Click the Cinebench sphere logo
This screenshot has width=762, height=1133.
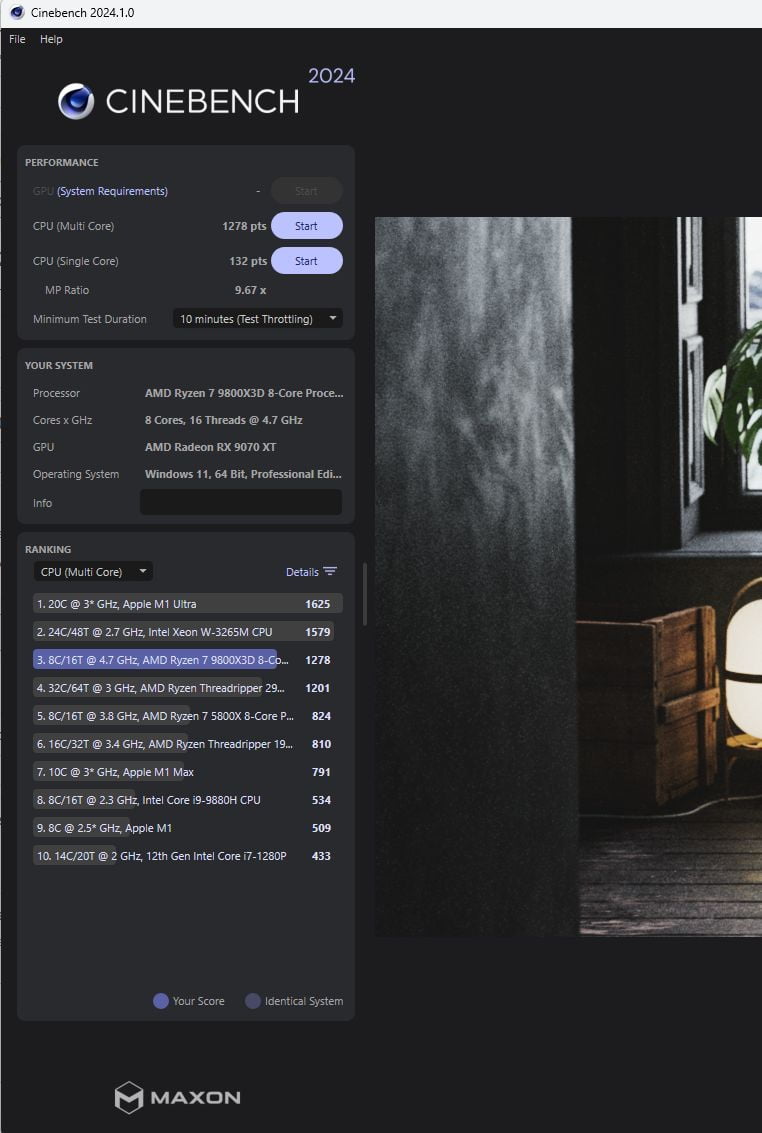76,101
